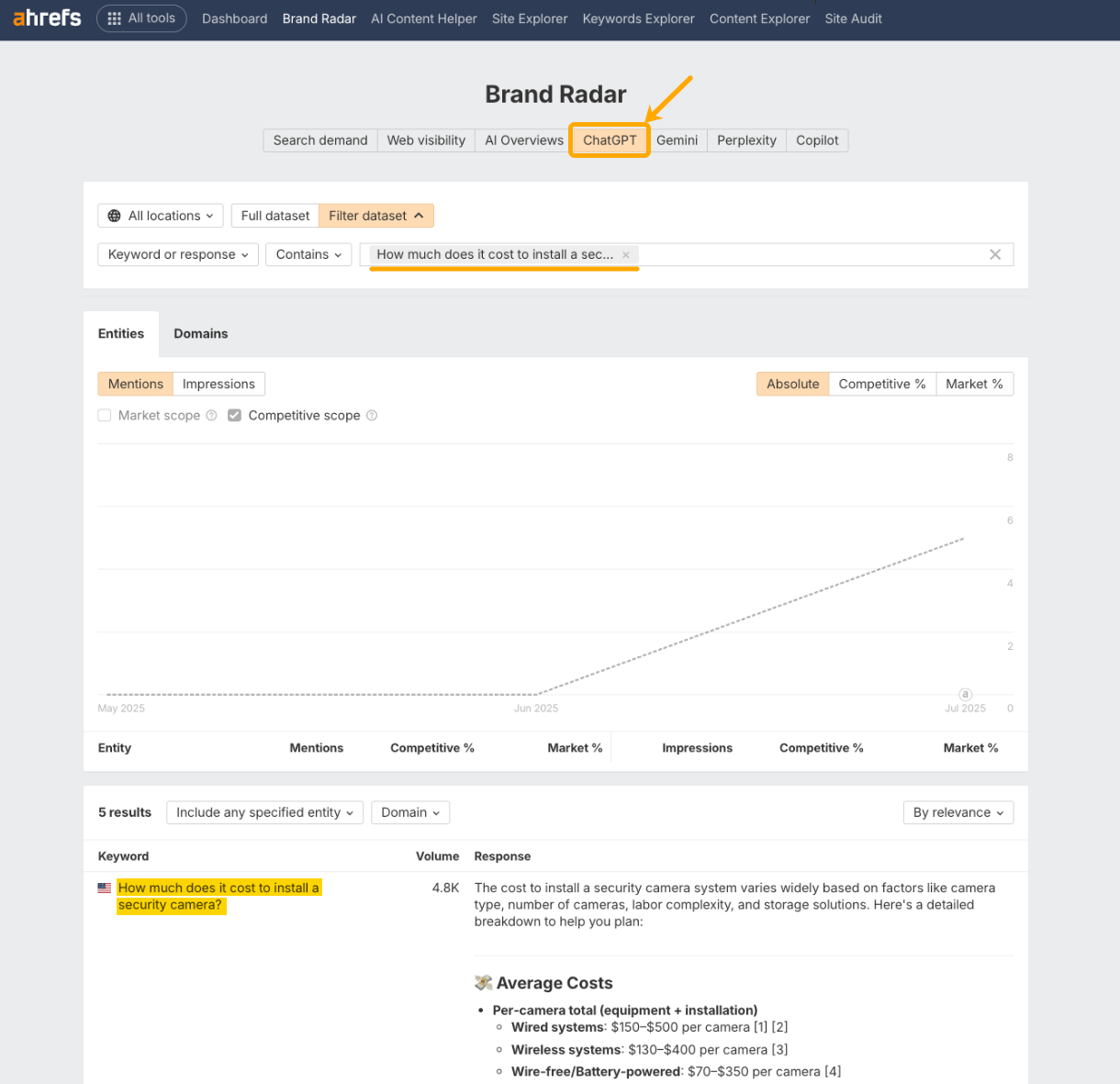This screenshot has height=1084, width=1120.
Task: Open the Contains condition dropdown
Action: point(308,254)
